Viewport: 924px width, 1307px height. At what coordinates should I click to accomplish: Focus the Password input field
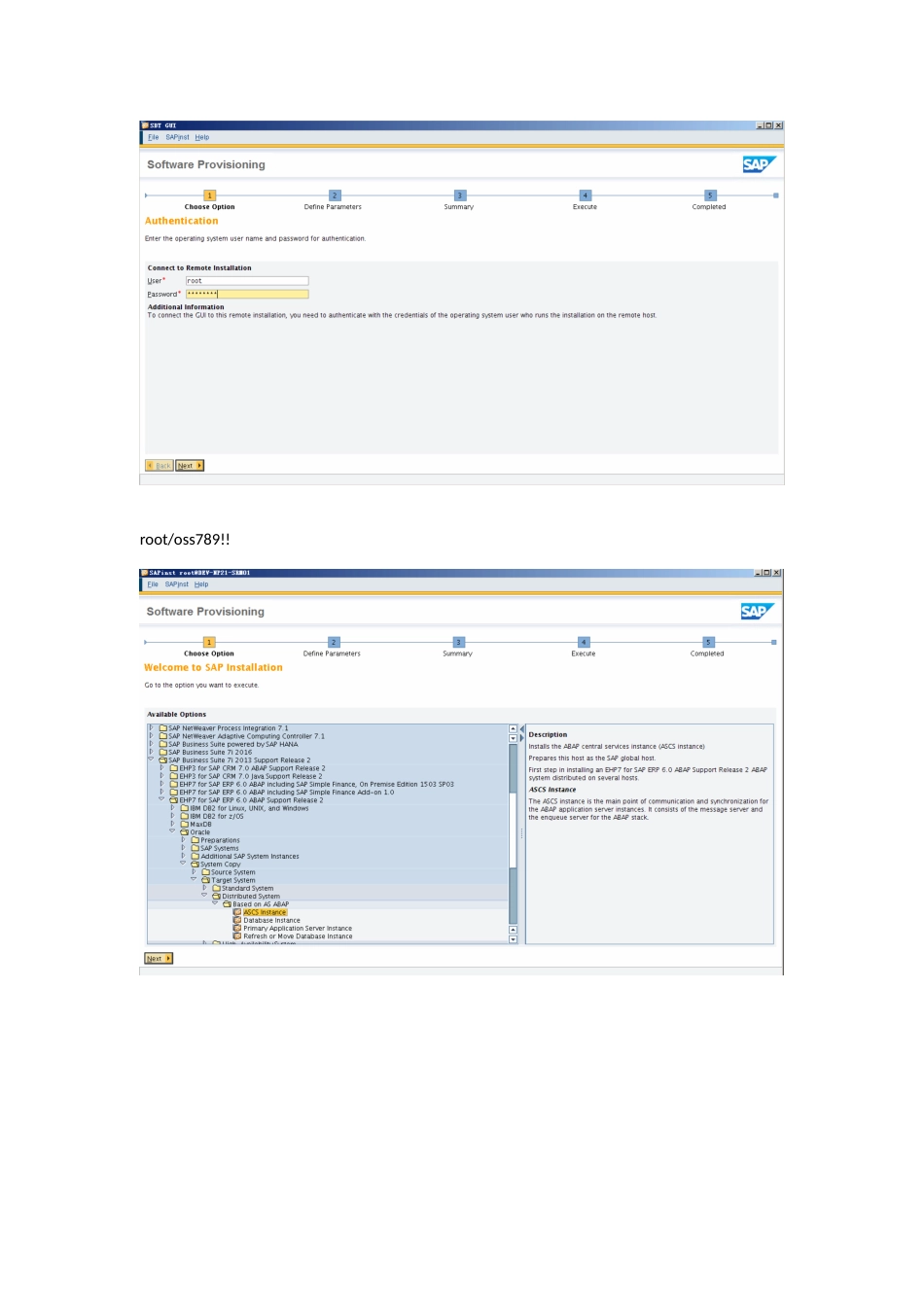point(247,294)
